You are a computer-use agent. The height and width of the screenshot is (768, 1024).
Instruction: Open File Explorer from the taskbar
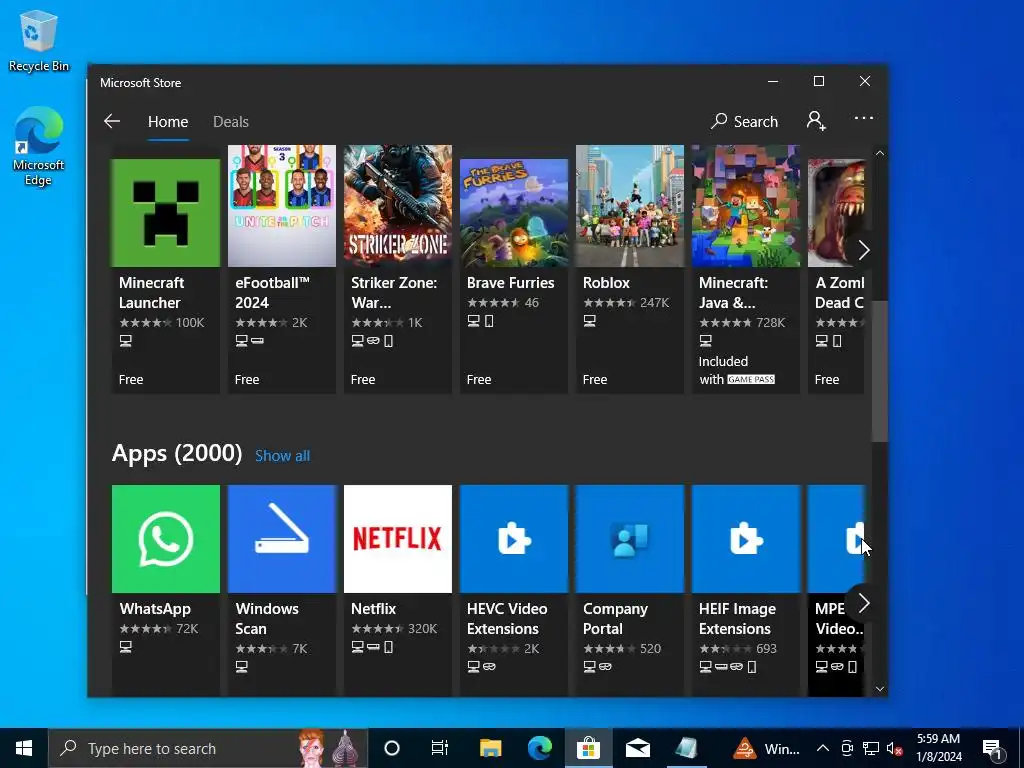(490, 748)
